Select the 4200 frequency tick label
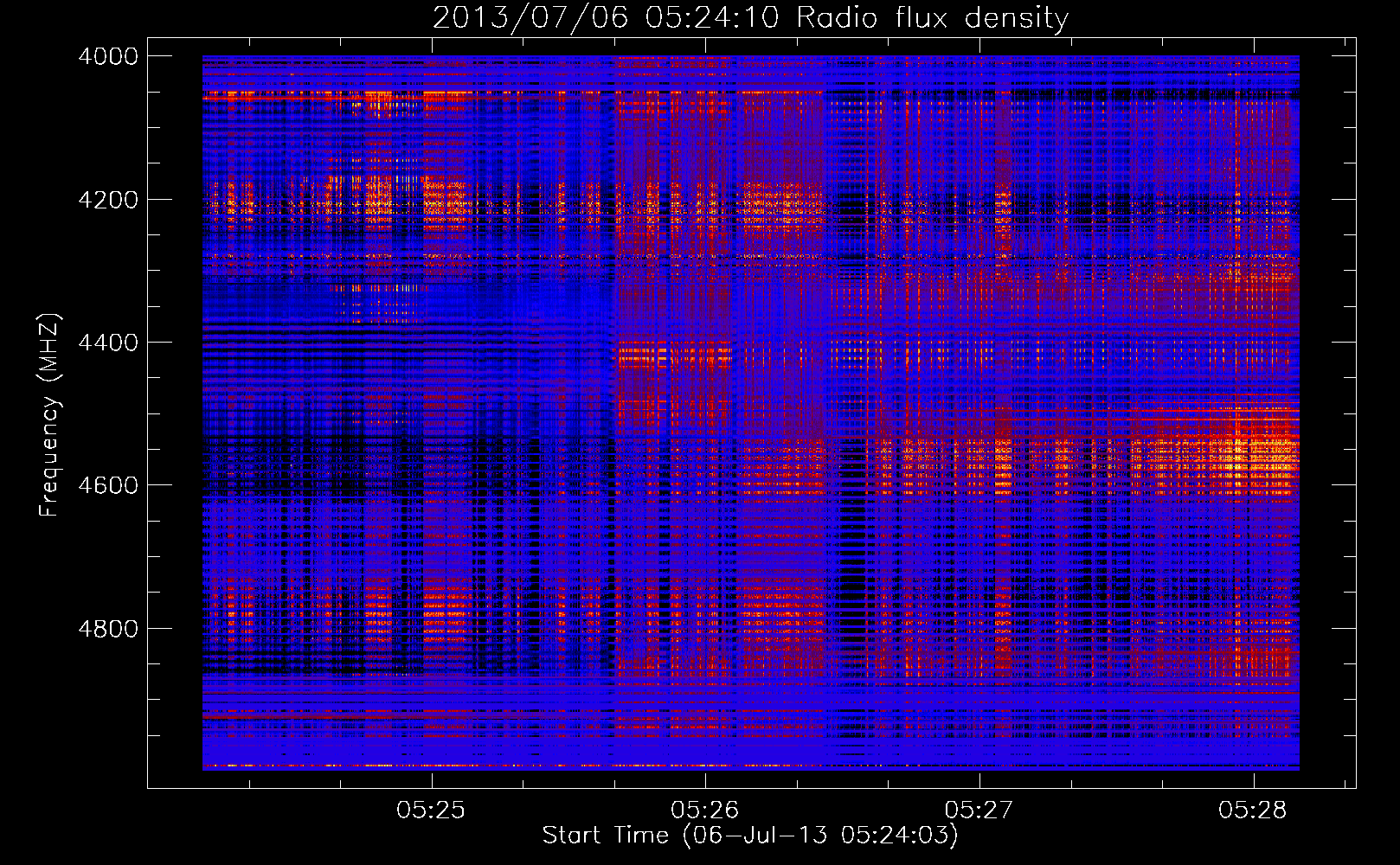Image resolution: width=1400 pixels, height=865 pixels. [108, 200]
